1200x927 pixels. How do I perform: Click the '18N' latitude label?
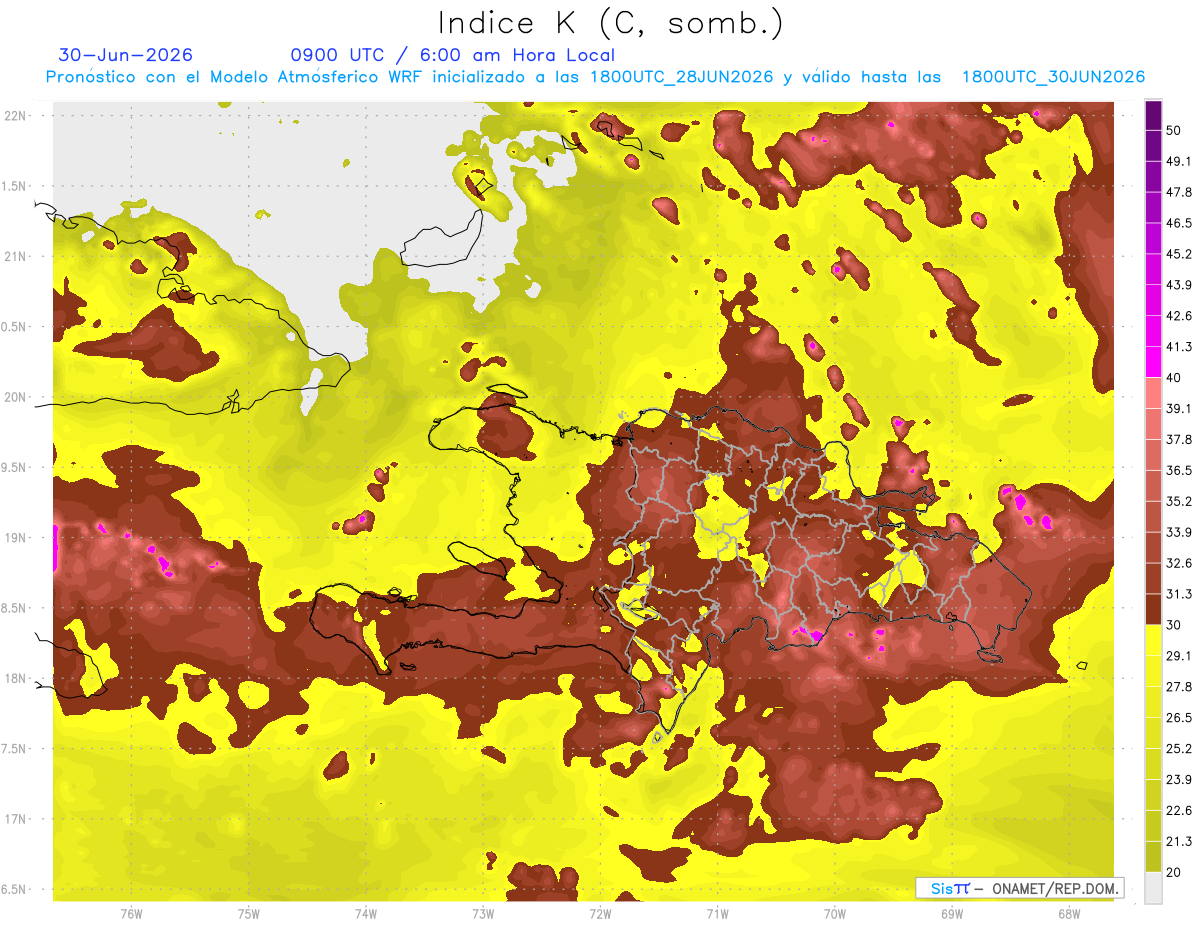15,679
